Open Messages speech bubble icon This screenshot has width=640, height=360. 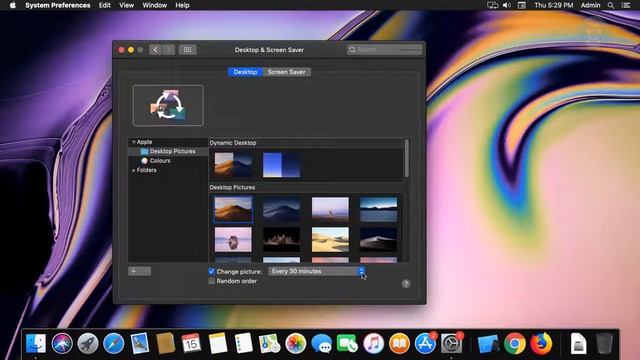(322, 343)
